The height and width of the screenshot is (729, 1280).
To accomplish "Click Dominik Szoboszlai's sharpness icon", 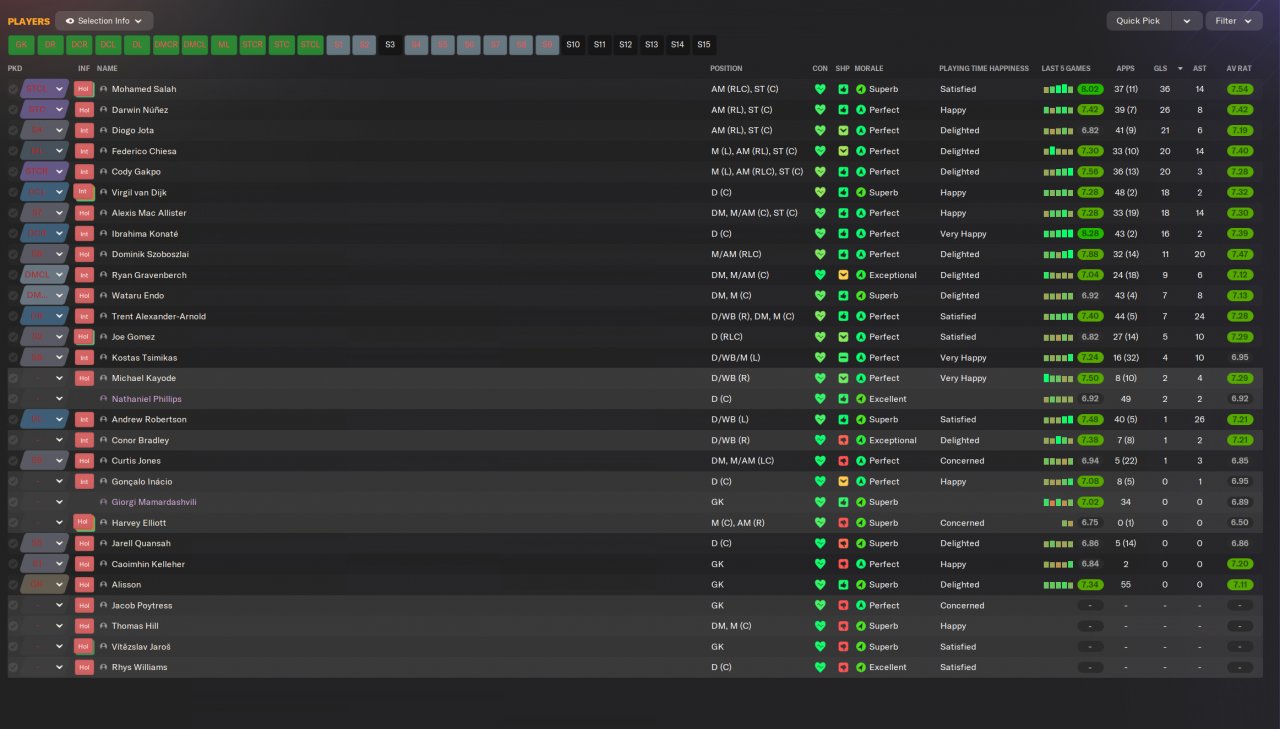I will point(843,254).
